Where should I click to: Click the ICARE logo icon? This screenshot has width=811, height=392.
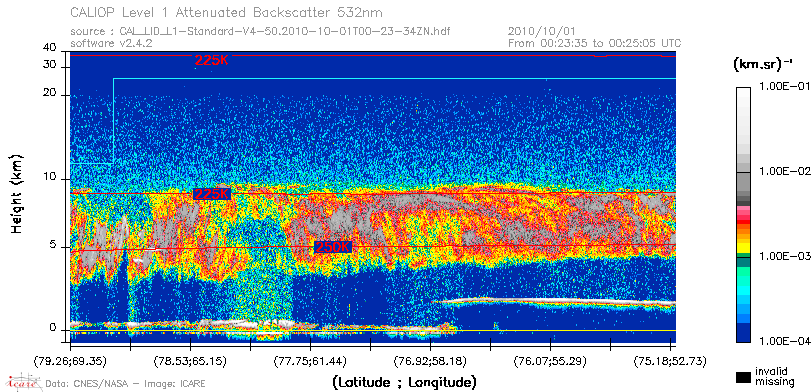coord(24,382)
